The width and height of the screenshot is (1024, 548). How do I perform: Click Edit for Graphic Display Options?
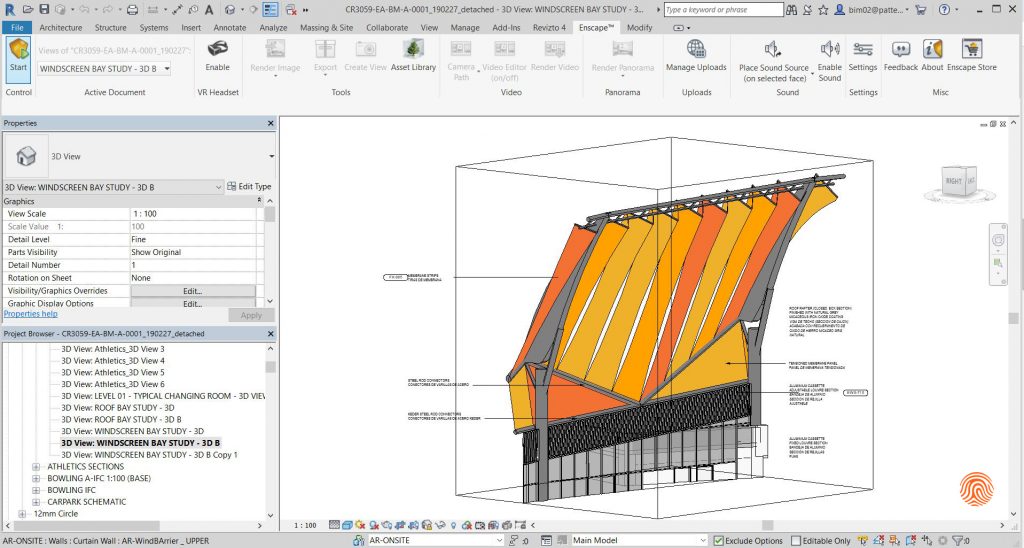point(193,304)
